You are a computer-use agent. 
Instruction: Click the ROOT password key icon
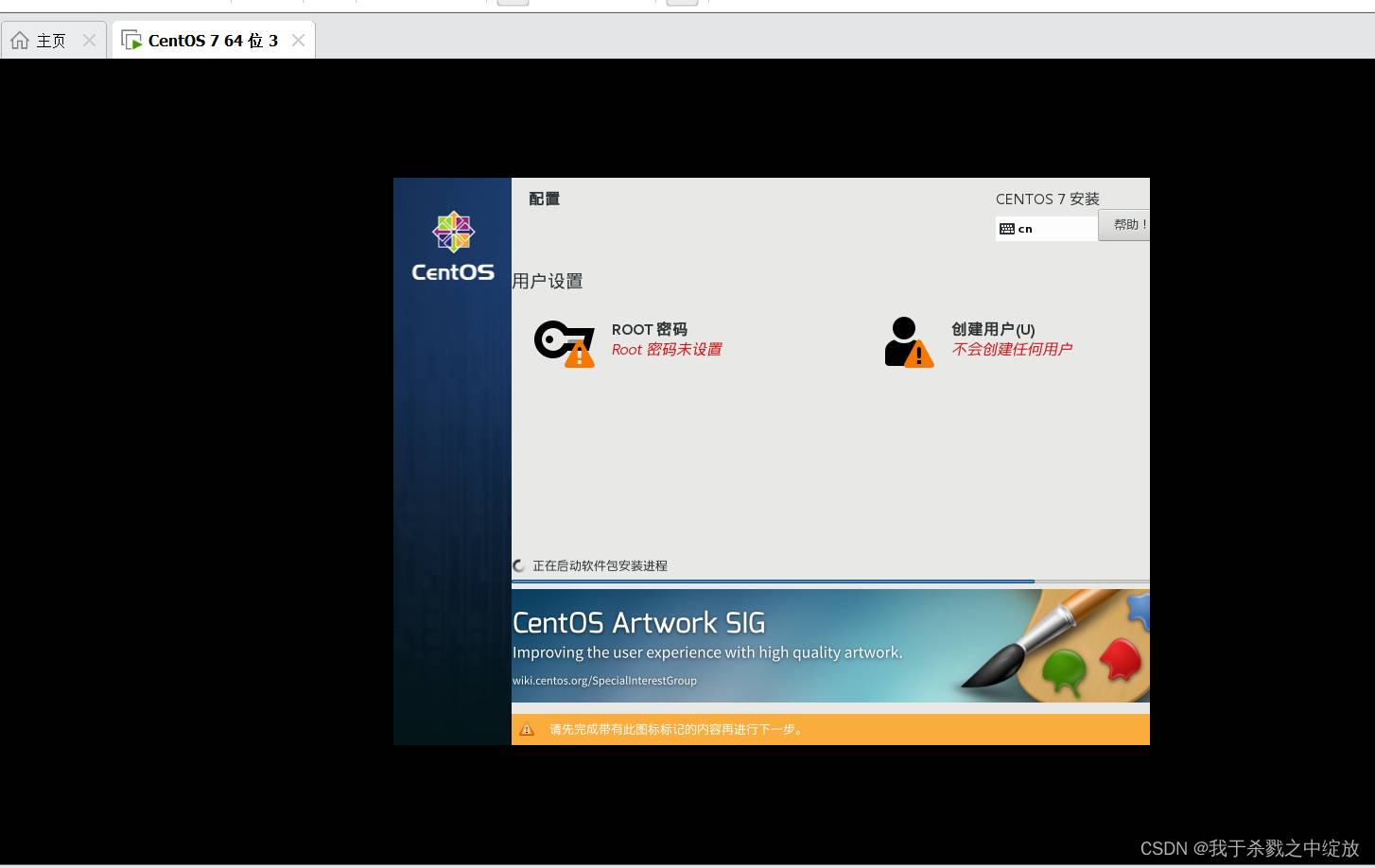(x=564, y=342)
